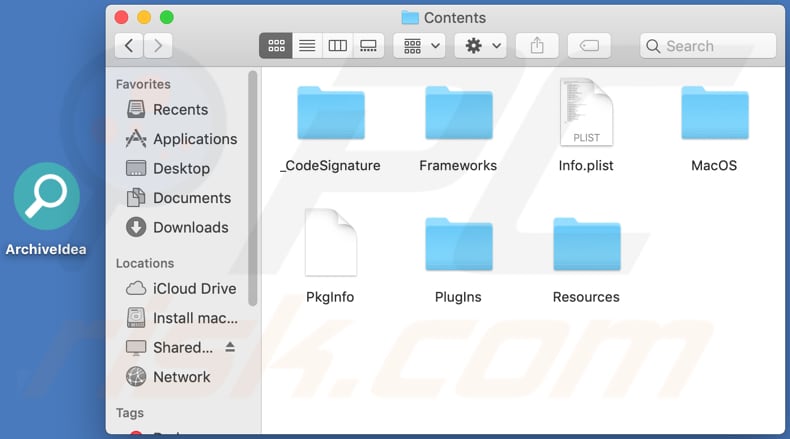Minimize the Contents window
Screen dimensions: 790x439
pos(144,18)
